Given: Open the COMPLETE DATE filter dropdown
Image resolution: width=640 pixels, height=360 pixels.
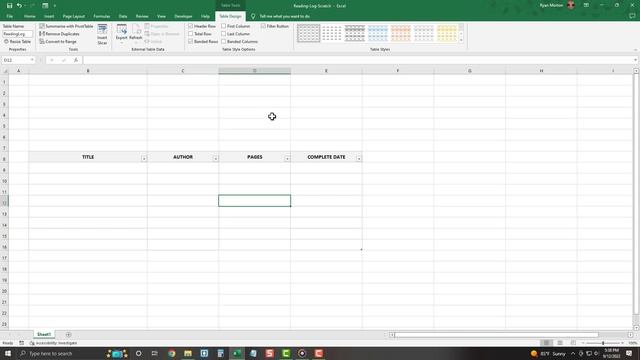Looking at the screenshot, I should (x=359, y=158).
